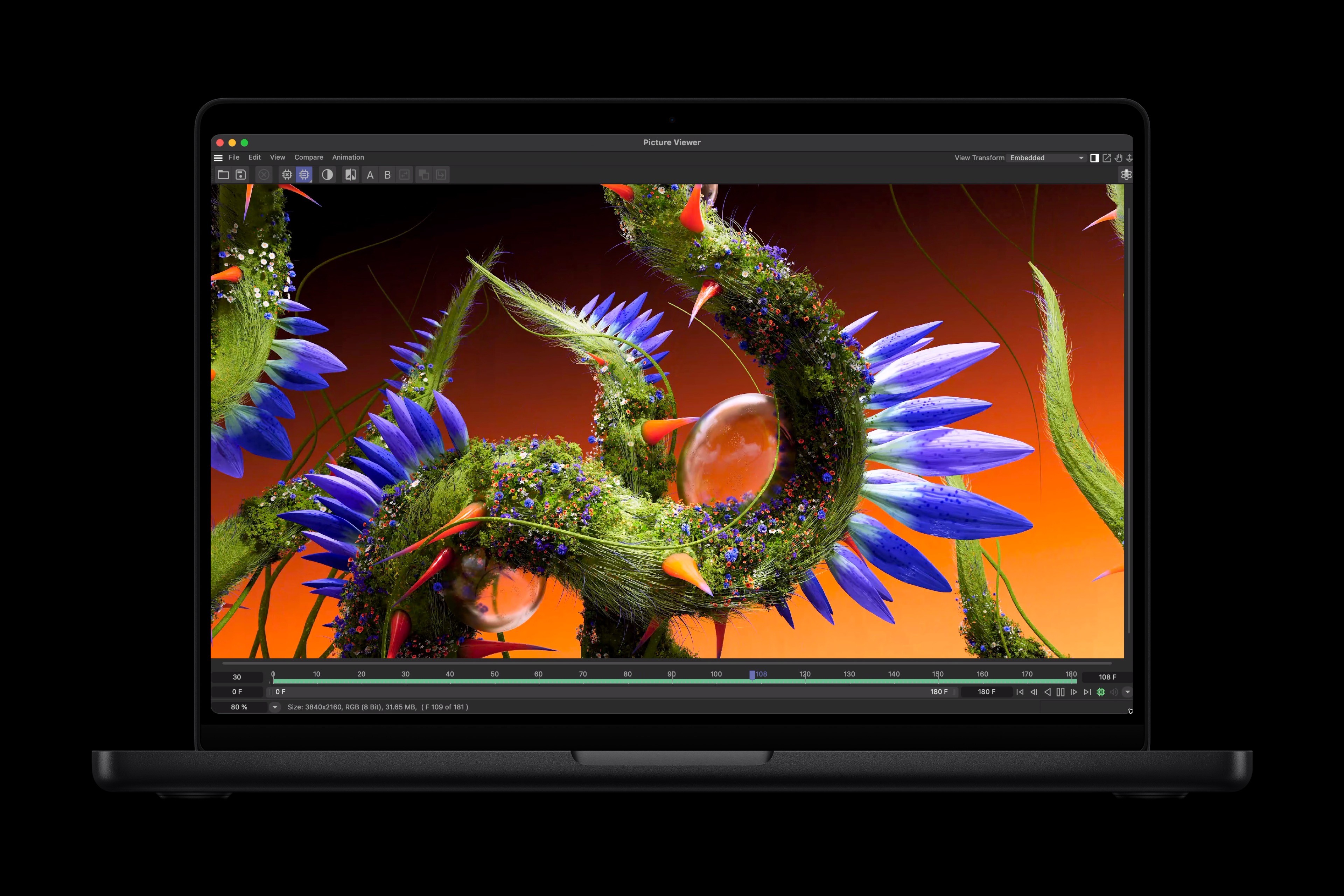Open the File menu
The width and height of the screenshot is (1344, 896).
[x=234, y=157]
